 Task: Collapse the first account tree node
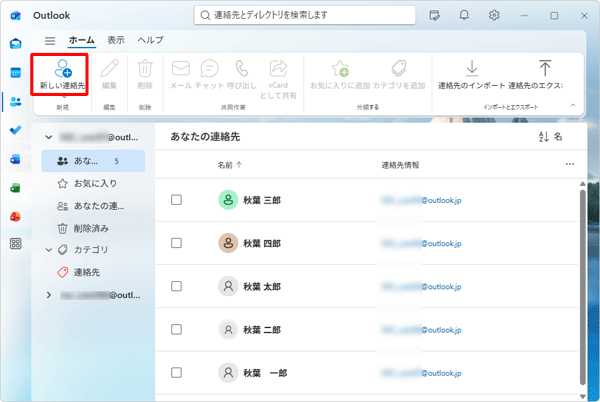click(49, 137)
